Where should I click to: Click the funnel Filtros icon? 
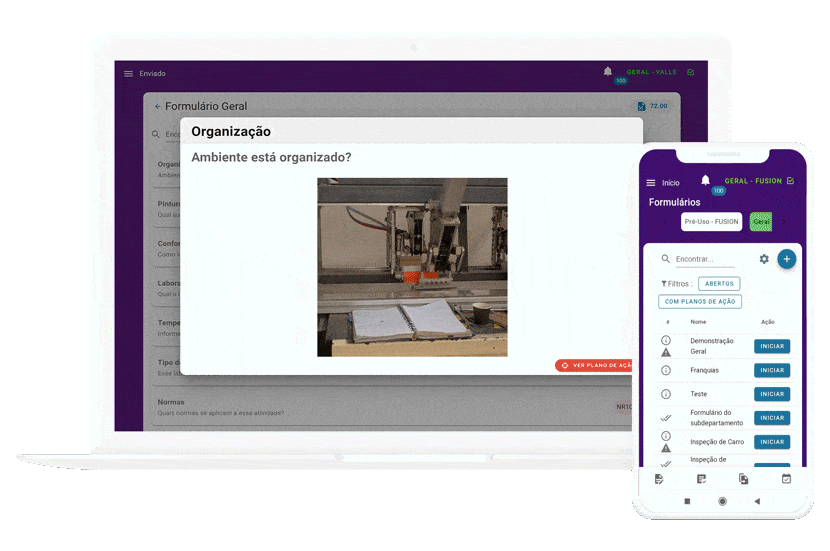click(664, 284)
